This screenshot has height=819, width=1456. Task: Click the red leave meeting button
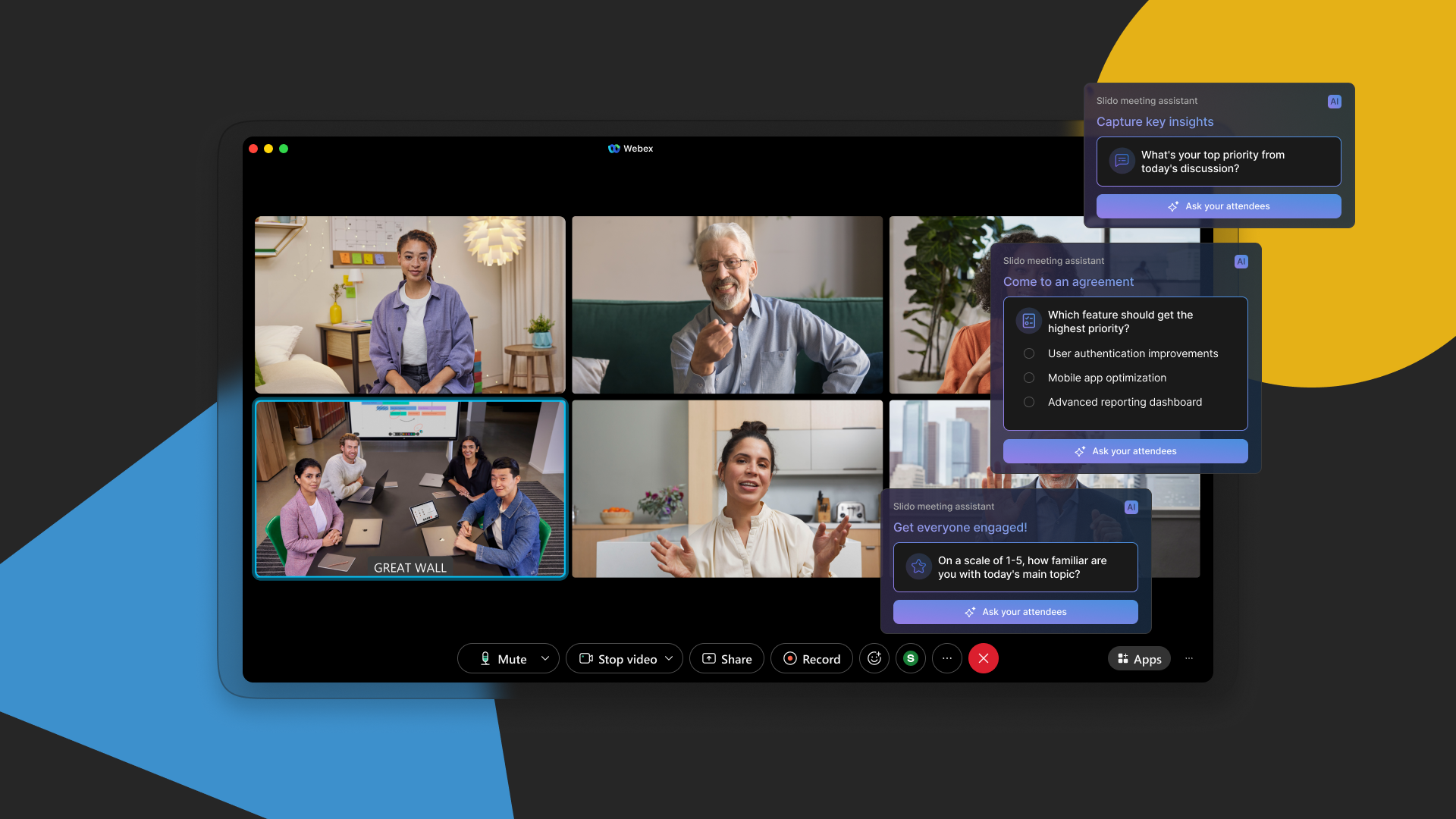(984, 658)
